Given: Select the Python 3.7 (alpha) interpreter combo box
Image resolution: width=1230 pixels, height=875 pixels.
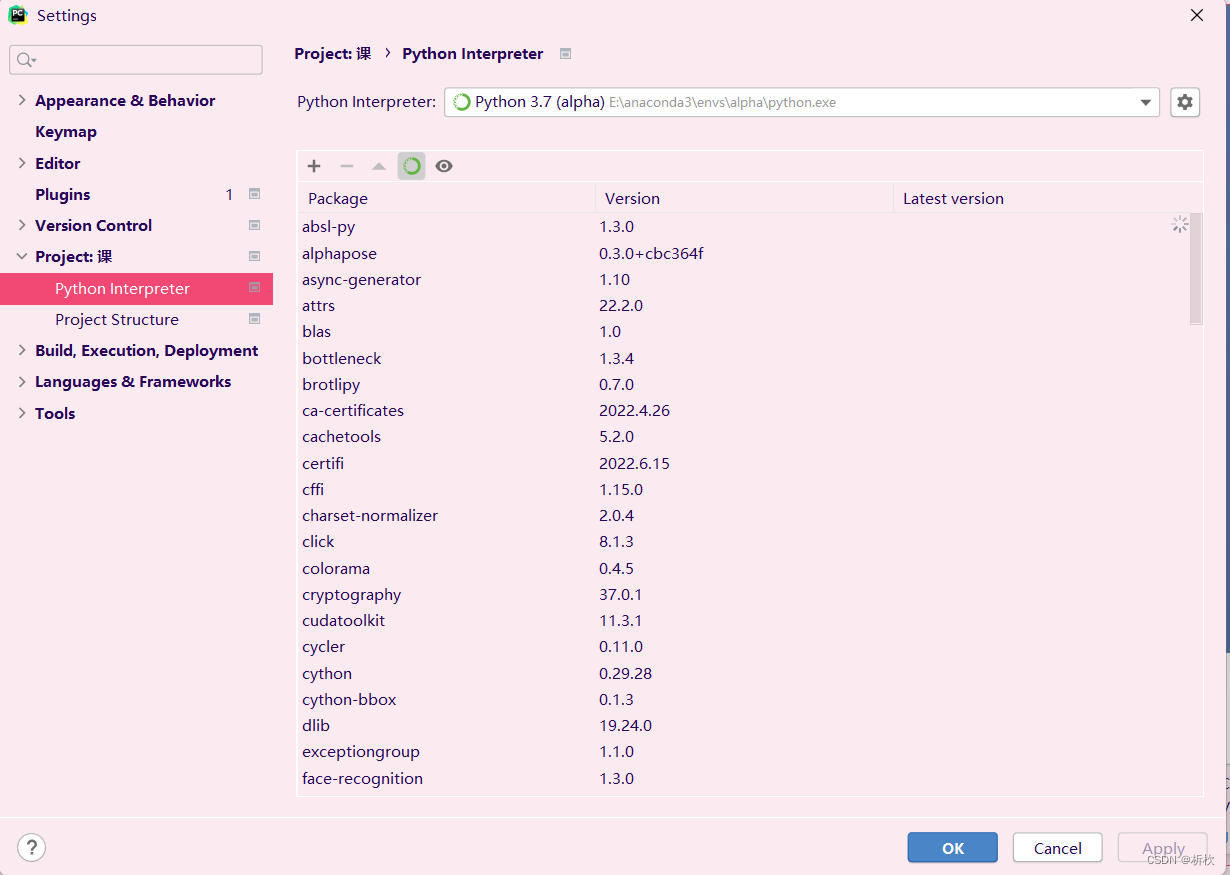Looking at the screenshot, I should tap(801, 102).
